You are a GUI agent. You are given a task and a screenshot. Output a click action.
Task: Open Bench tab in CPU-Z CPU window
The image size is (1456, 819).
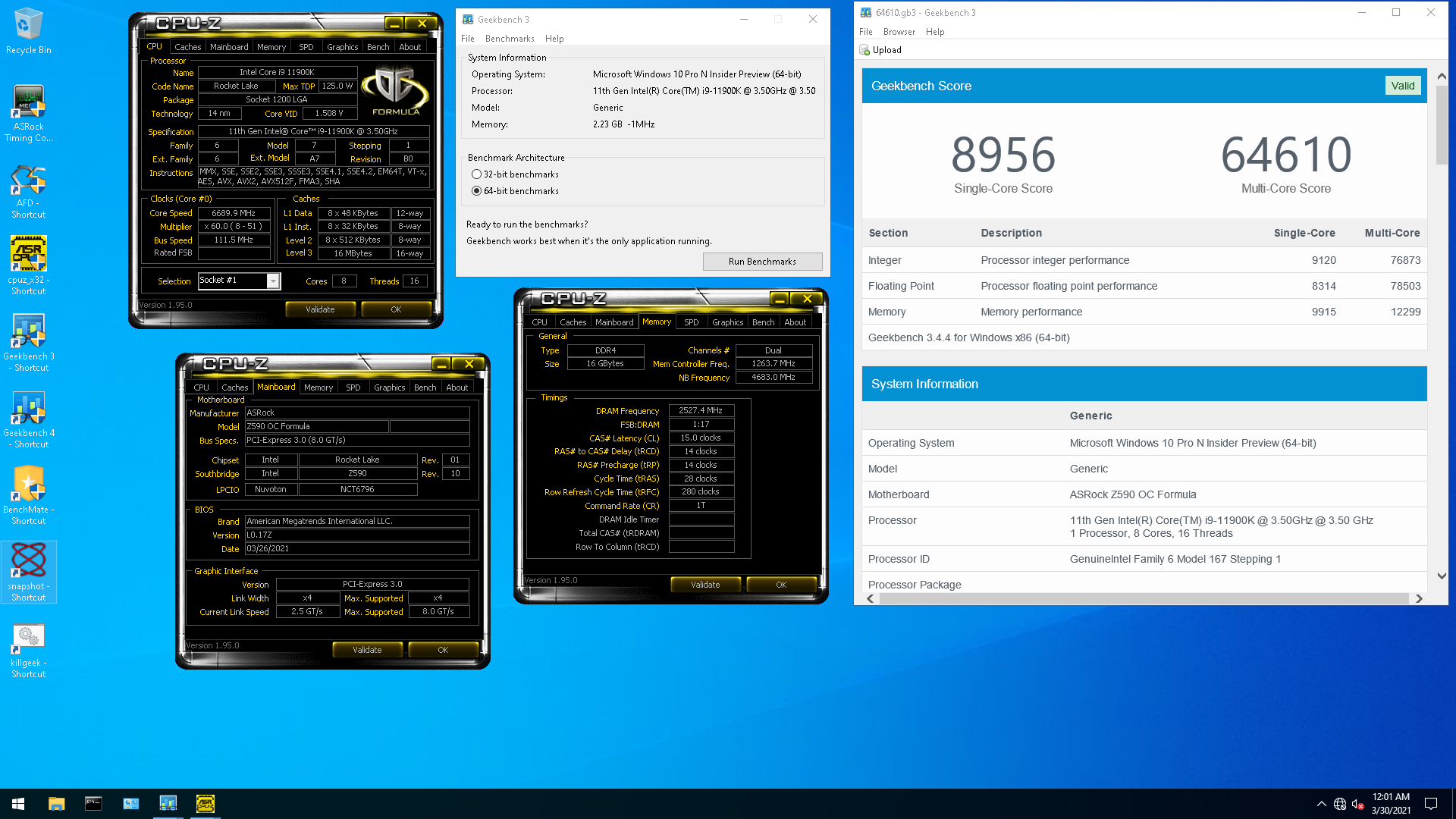pos(378,47)
